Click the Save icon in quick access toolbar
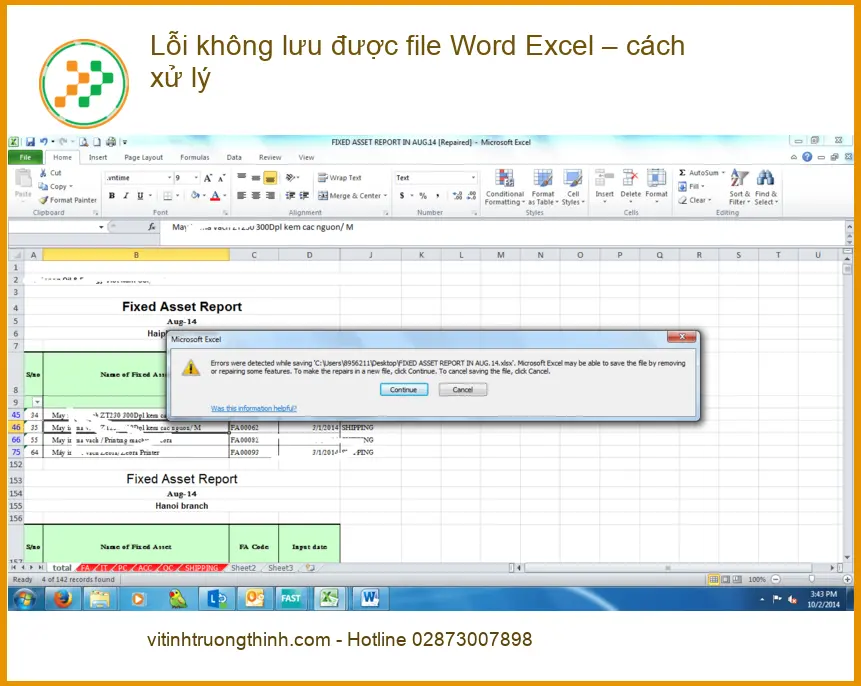This screenshot has width=861, height=686. coord(30,142)
